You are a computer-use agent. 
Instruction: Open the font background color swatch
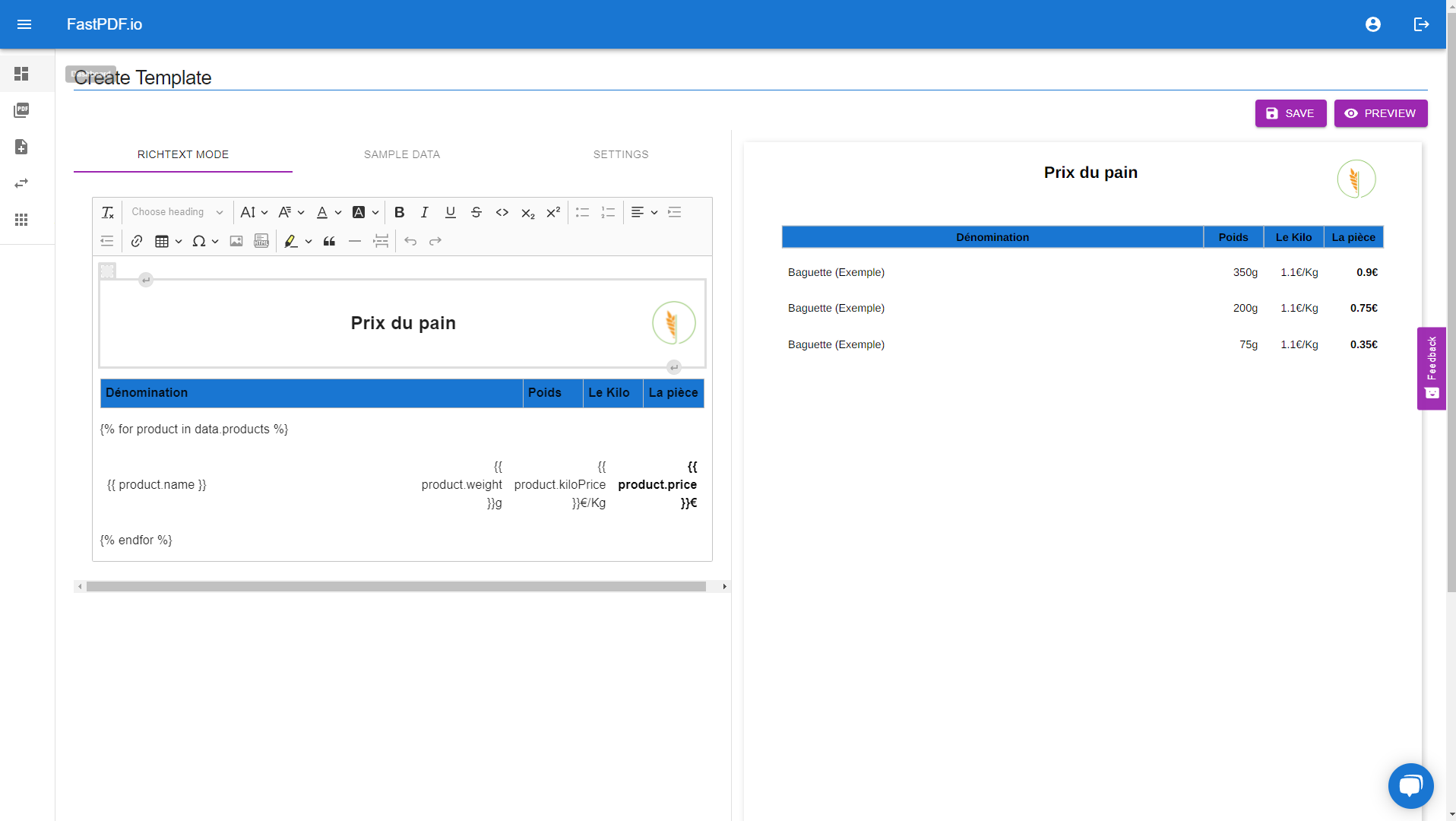(360, 212)
